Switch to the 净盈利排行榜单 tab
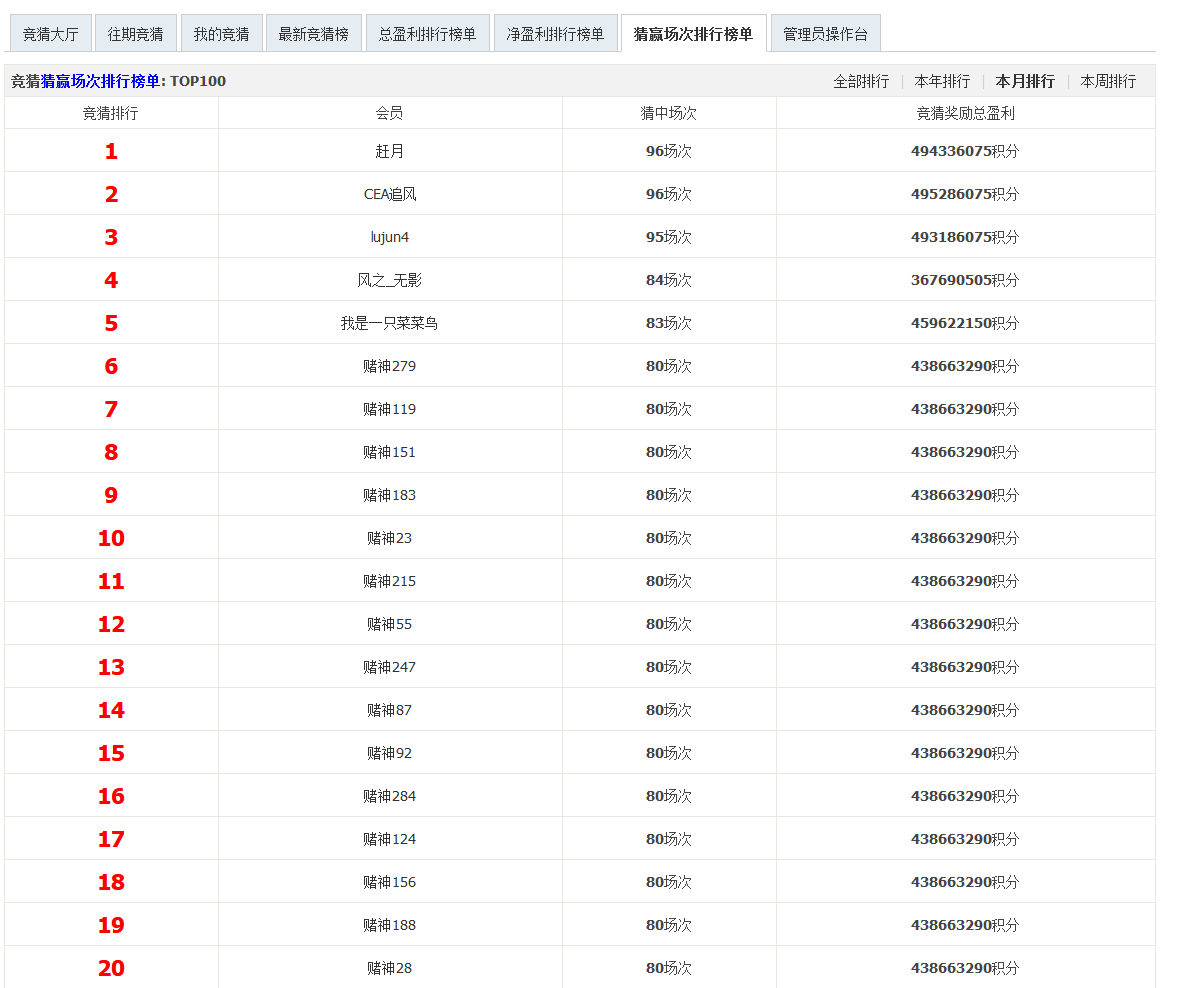Screen dimensions: 1179x988 coord(555,34)
